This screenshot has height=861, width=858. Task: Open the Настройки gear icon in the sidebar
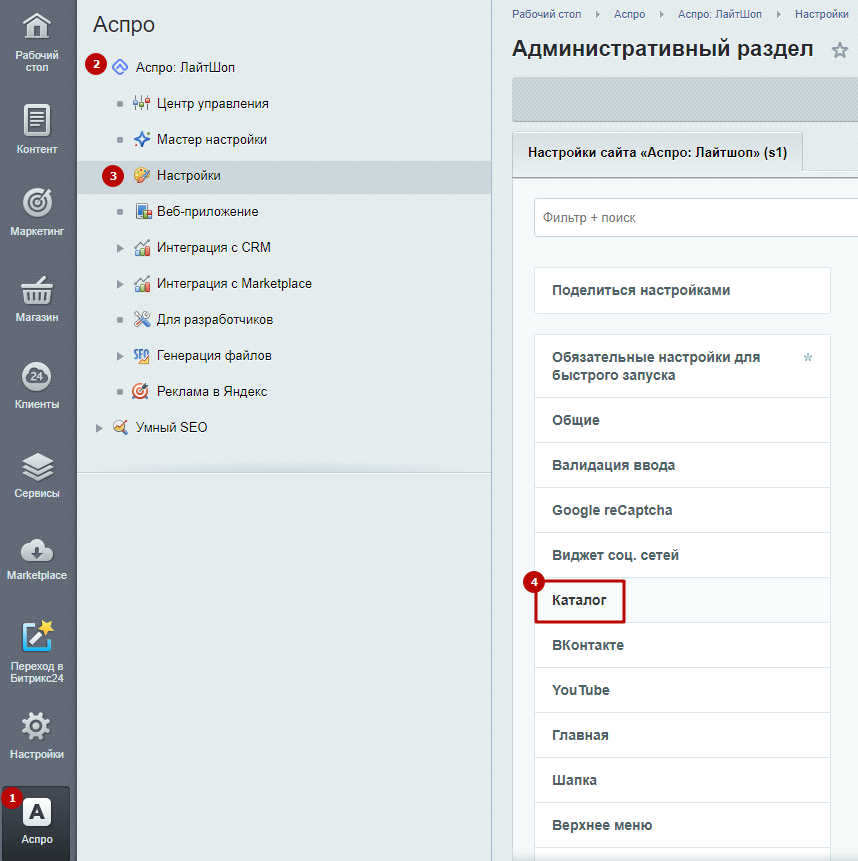(37, 726)
